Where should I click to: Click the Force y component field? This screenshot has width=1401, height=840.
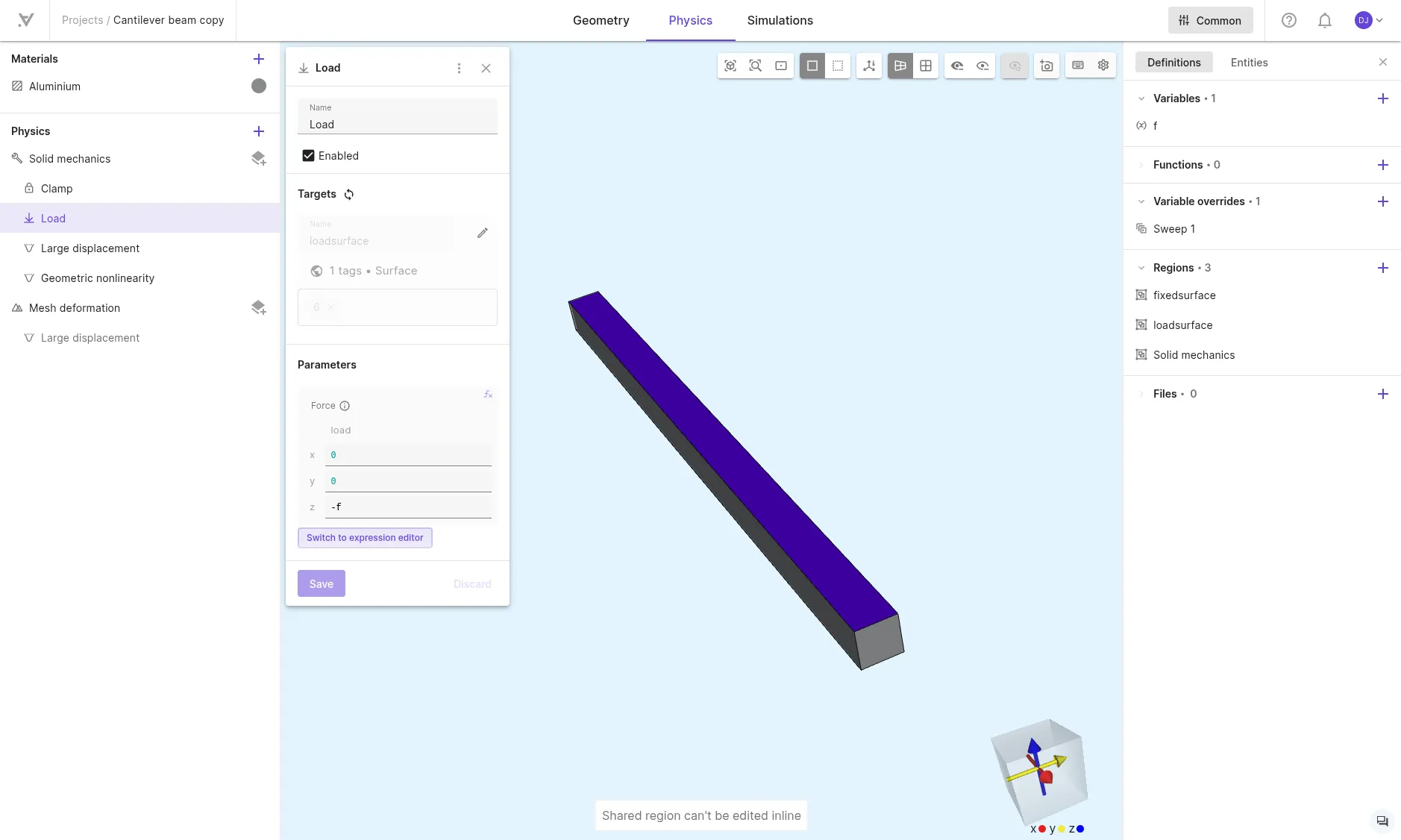coord(408,481)
